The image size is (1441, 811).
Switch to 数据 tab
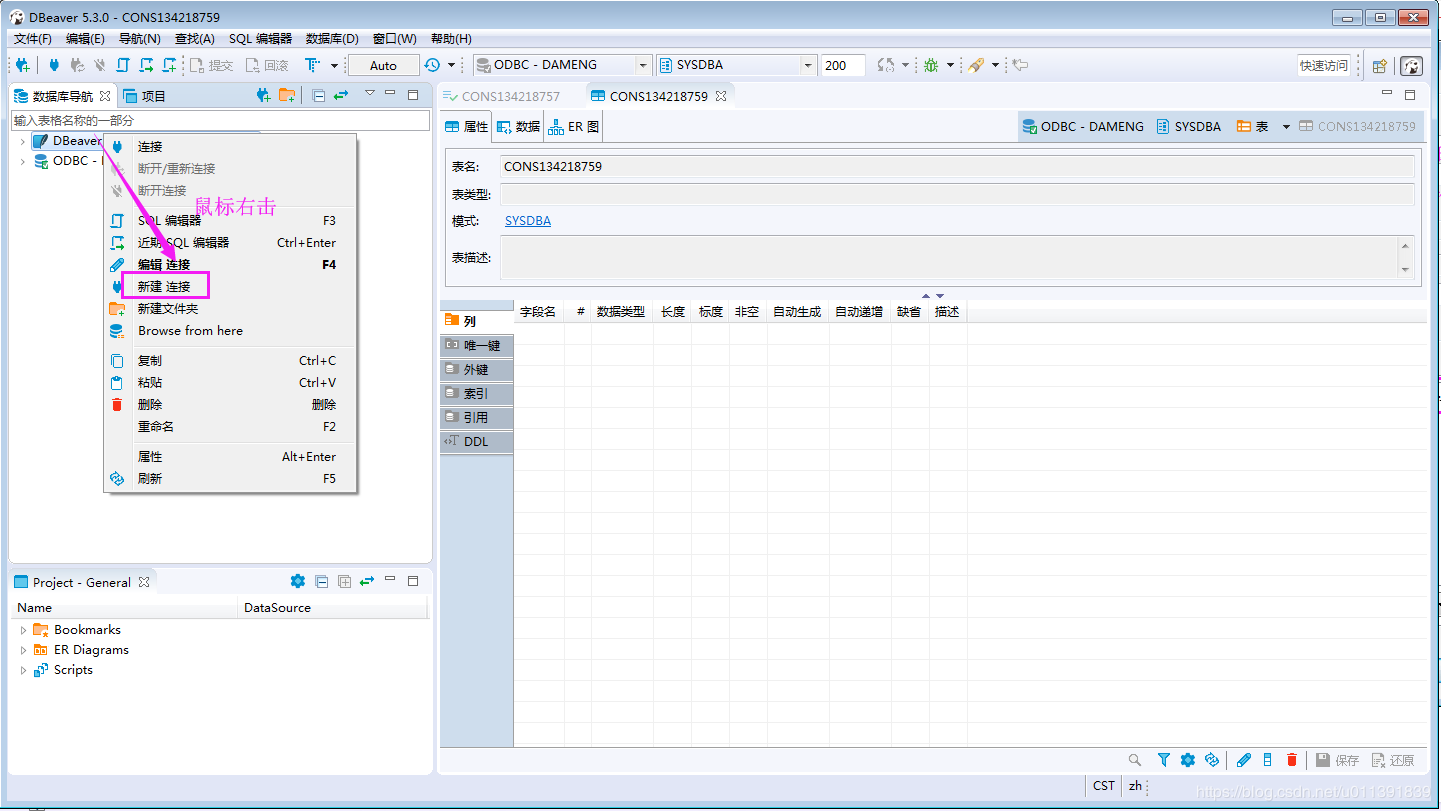[x=519, y=127]
